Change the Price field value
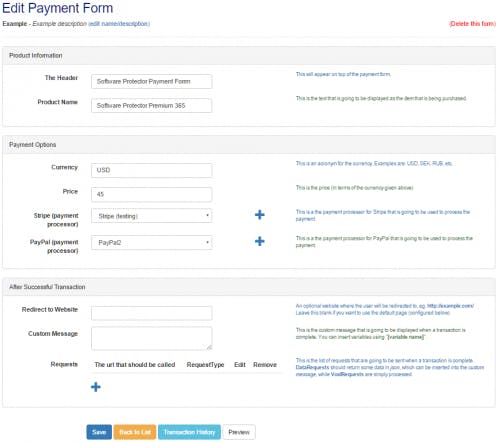The height and width of the screenshot is (443, 500). pos(152,194)
